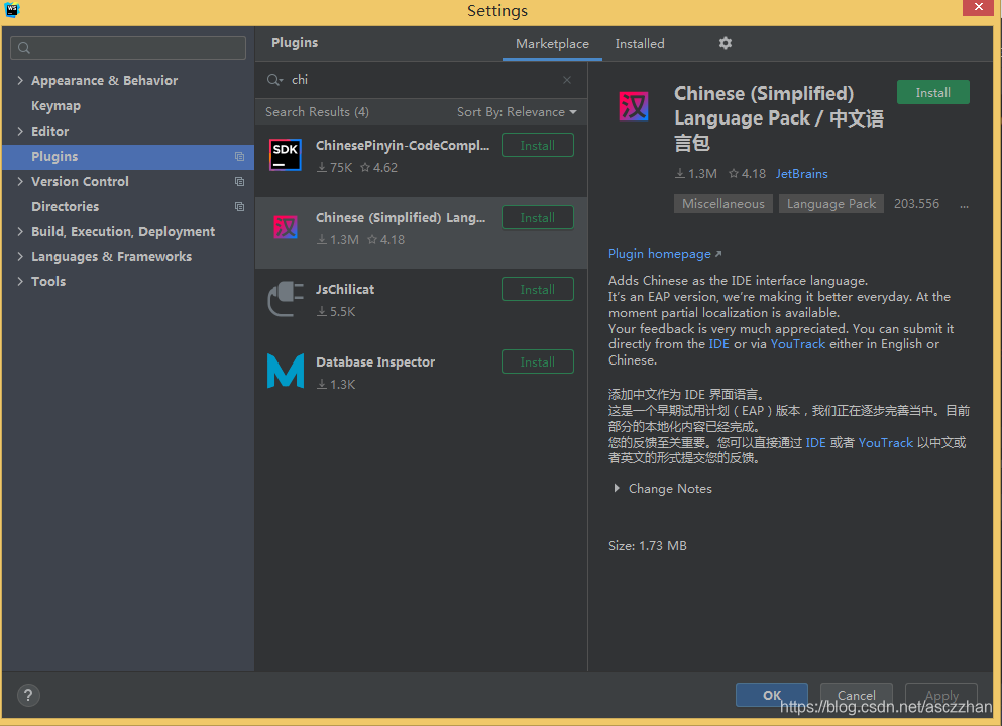Select the Database Inspector plugin title
Image resolution: width=1002 pixels, height=726 pixels.
pos(375,362)
